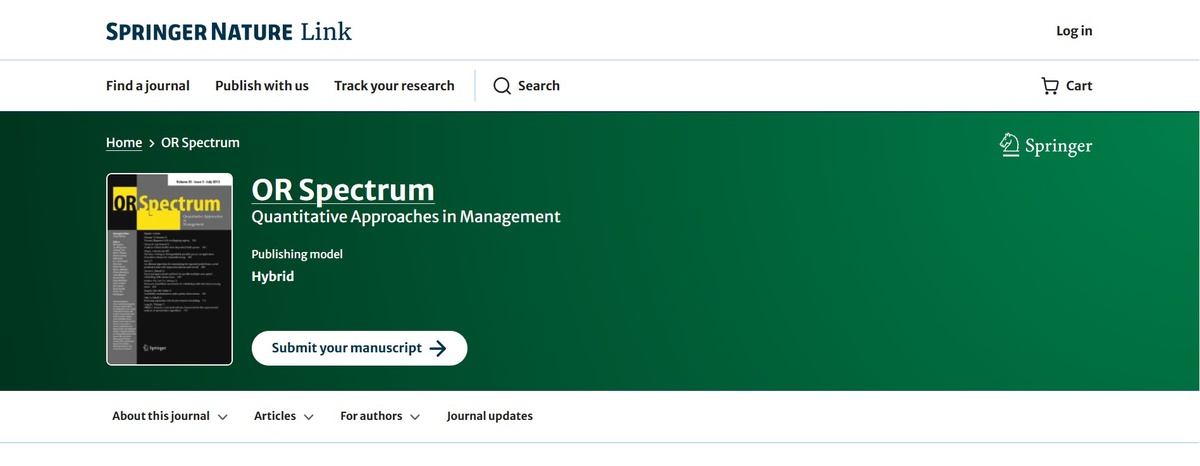Open the OR Spectrum cover thumbnail
Screen dimensions: 1200x466
pos(169,269)
